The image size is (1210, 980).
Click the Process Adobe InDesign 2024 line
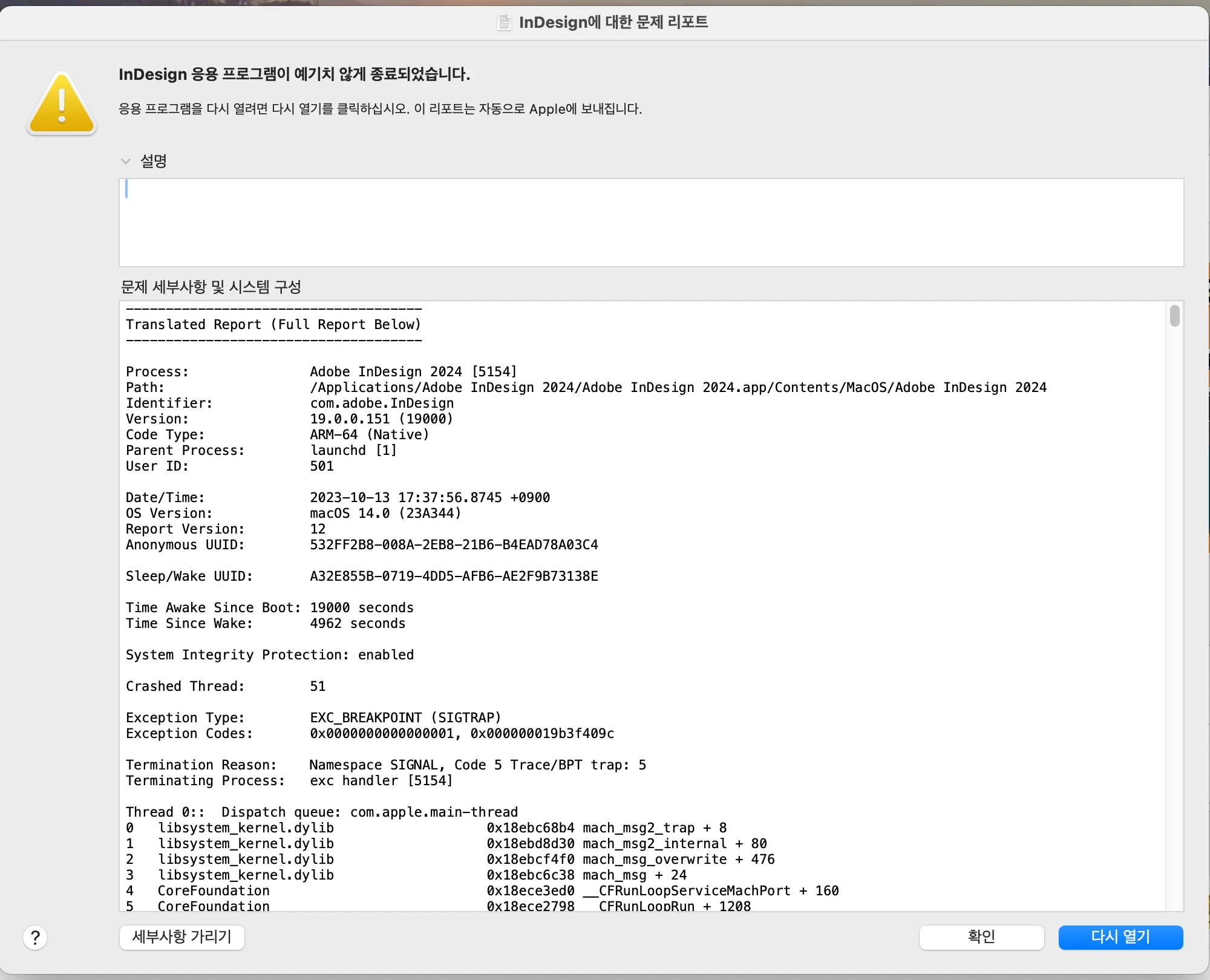(x=321, y=371)
